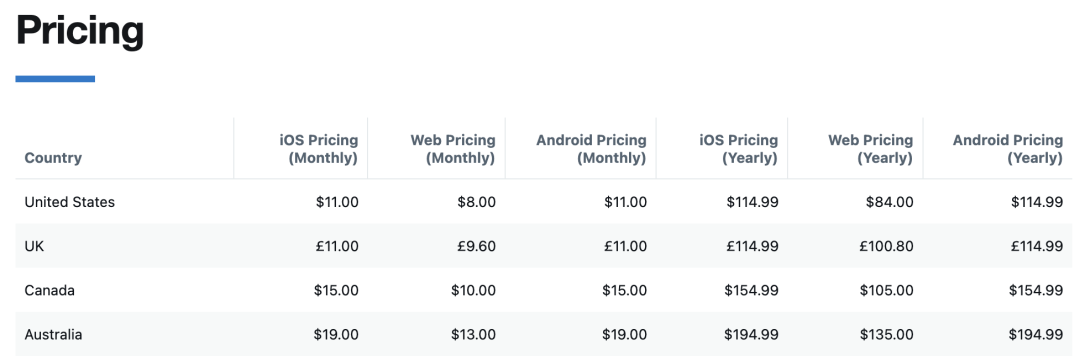Select the United States row label
The image size is (1080, 361).
click(x=70, y=202)
